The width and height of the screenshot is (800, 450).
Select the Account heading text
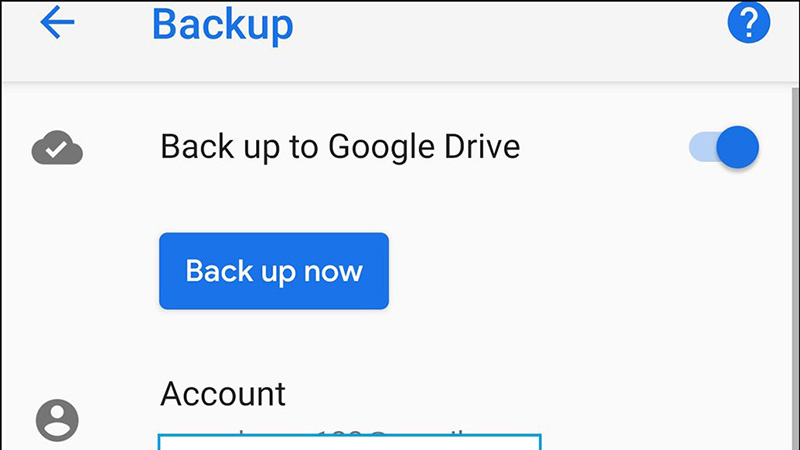pyautogui.click(x=223, y=393)
